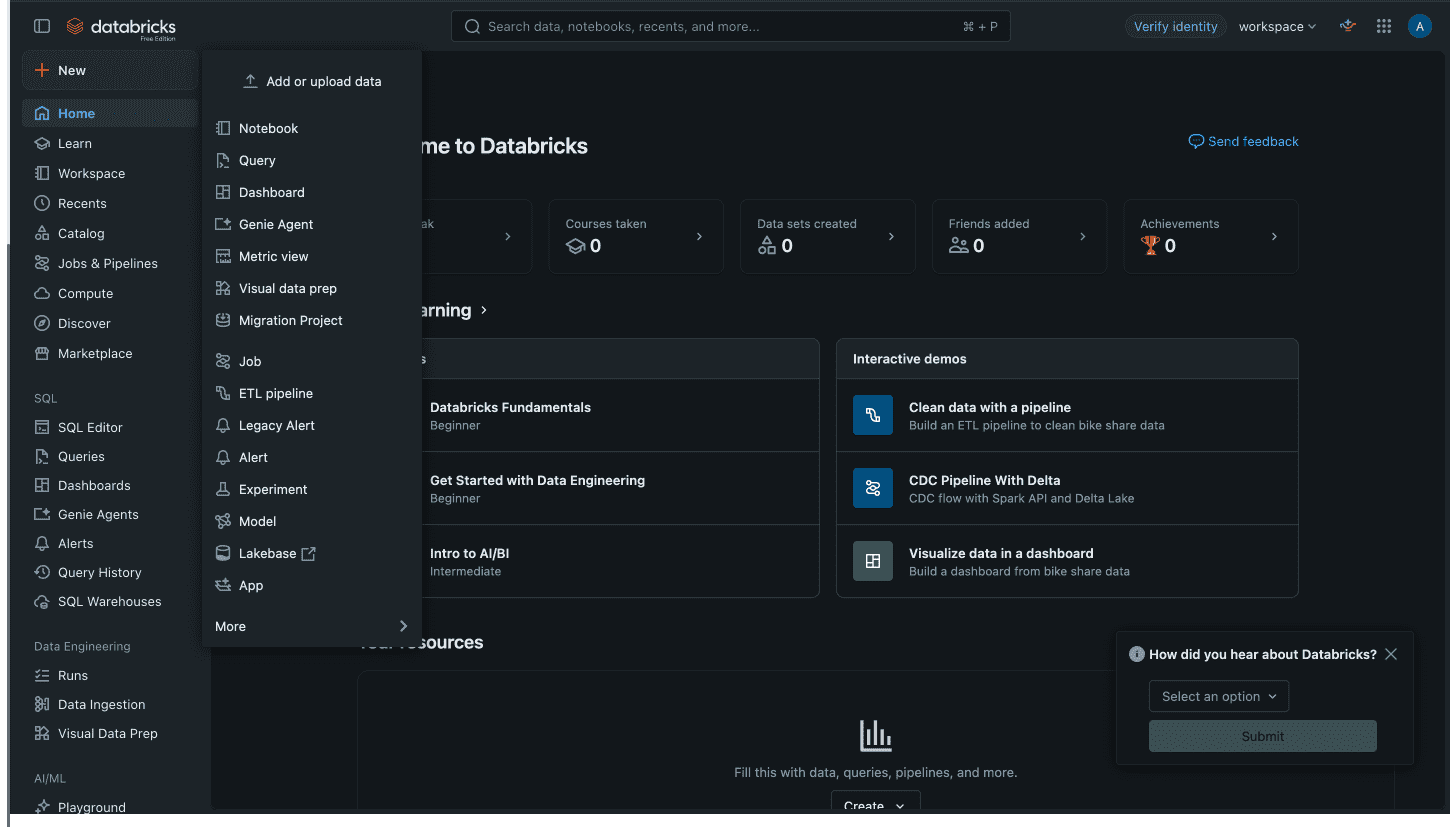Expand the Create dropdown button
The image size is (1450, 827).
875,805
